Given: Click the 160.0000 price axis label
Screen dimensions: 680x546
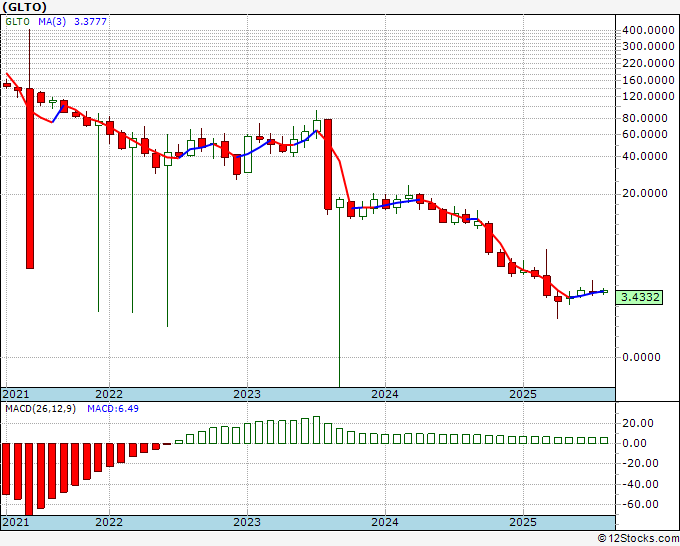Looking at the screenshot, I should point(648,80).
